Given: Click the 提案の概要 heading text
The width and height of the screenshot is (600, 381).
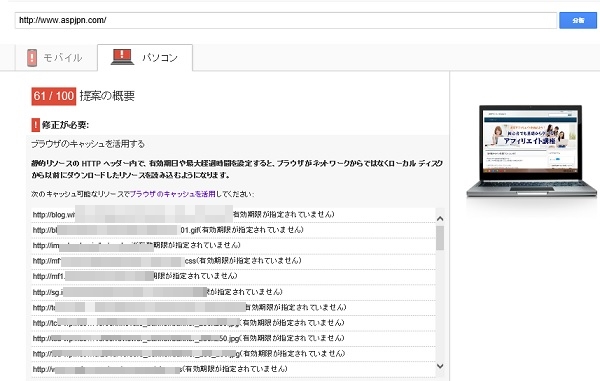Looking at the screenshot, I should pyautogui.click(x=107, y=96).
